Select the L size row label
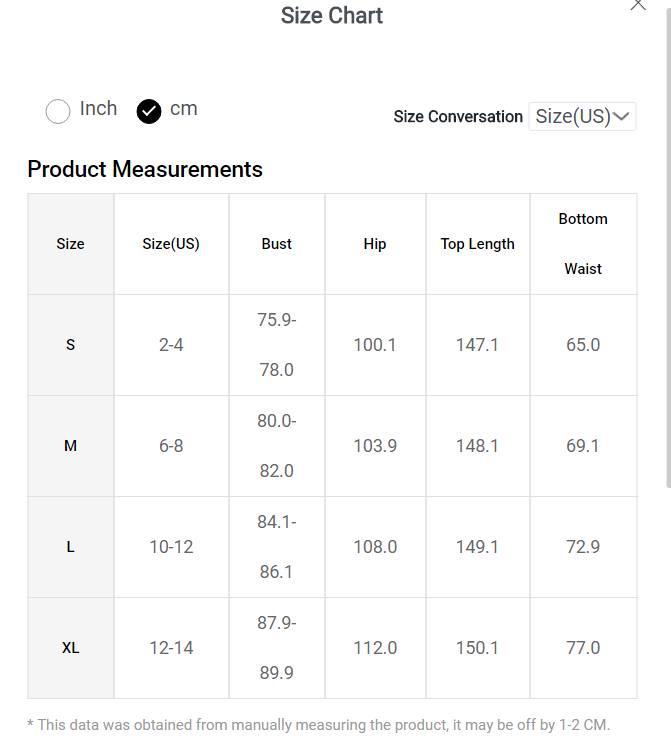The height and width of the screenshot is (745, 671). pyautogui.click(x=70, y=547)
